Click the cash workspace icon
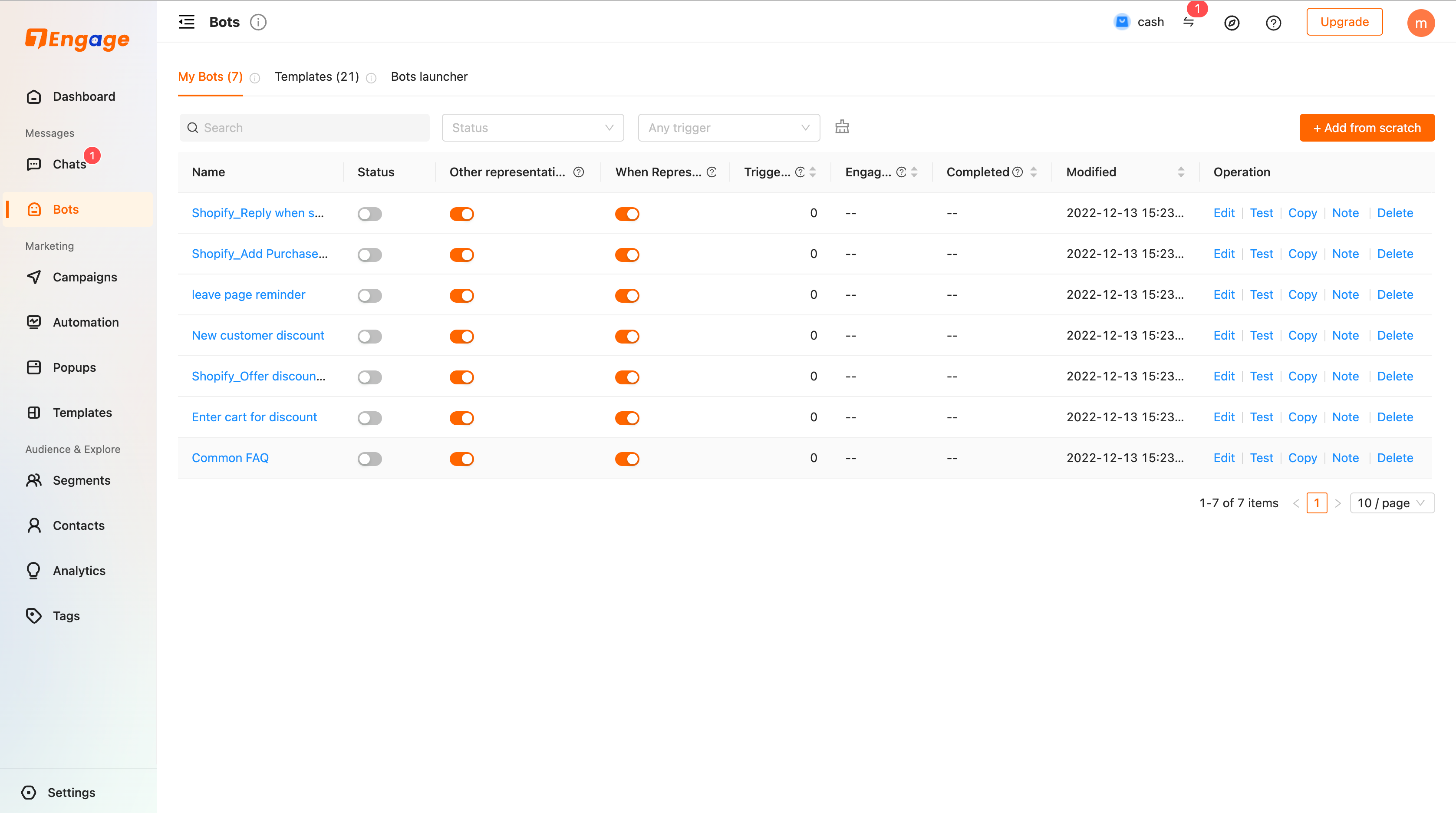 (1121, 22)
